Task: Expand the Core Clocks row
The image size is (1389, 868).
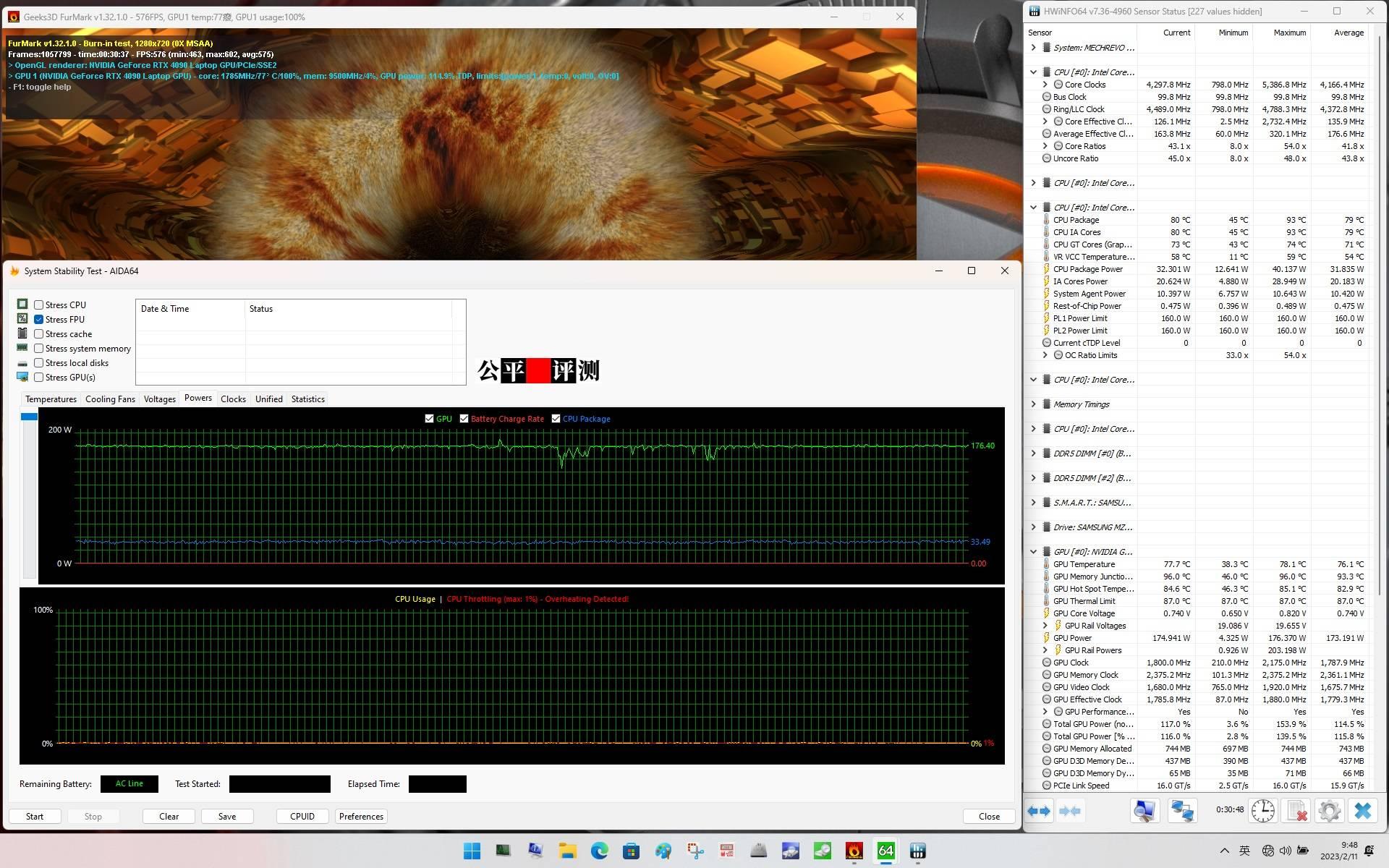Action: click(x=1045, y=85)
